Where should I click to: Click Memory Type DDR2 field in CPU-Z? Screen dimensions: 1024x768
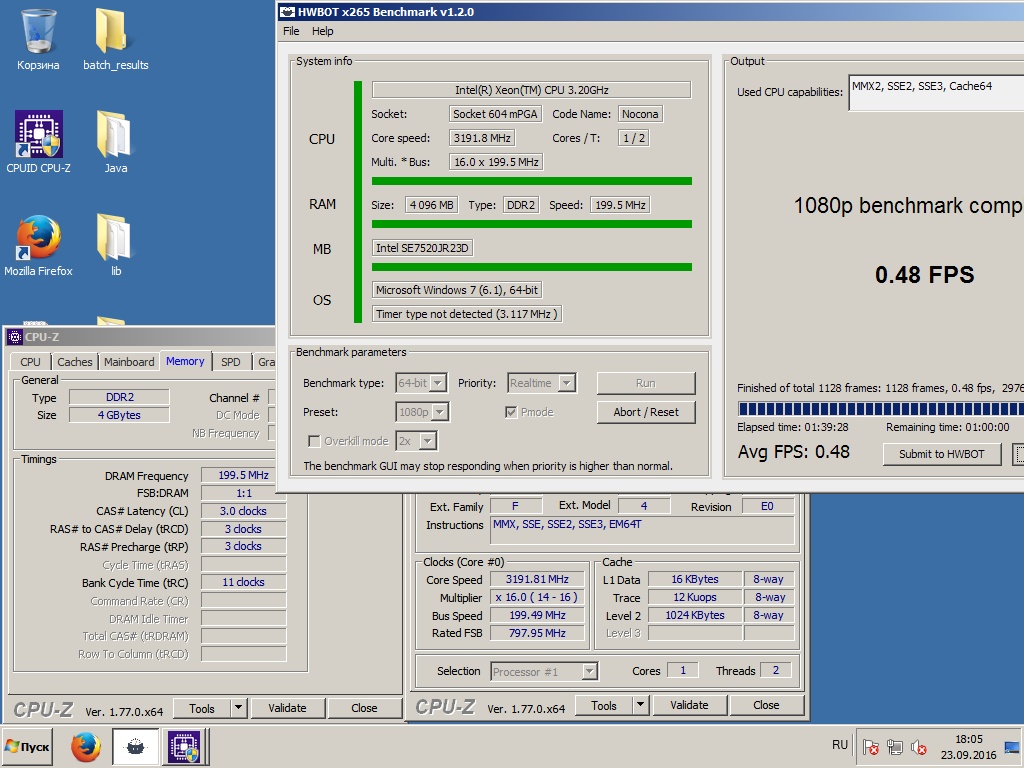[120, 397]
